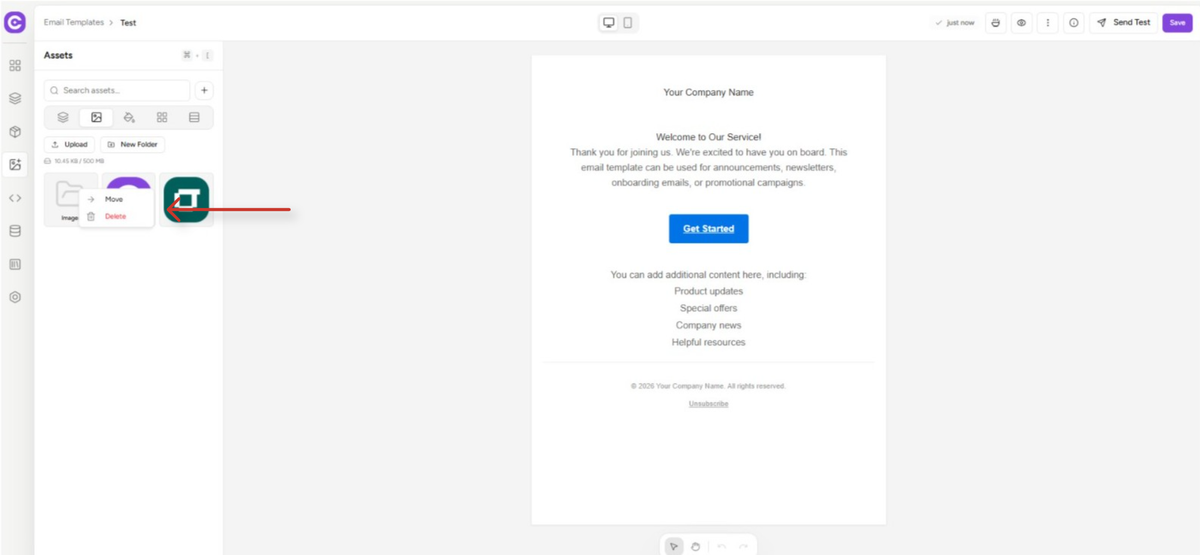Click the Send Test button

tap(1124, 22)
